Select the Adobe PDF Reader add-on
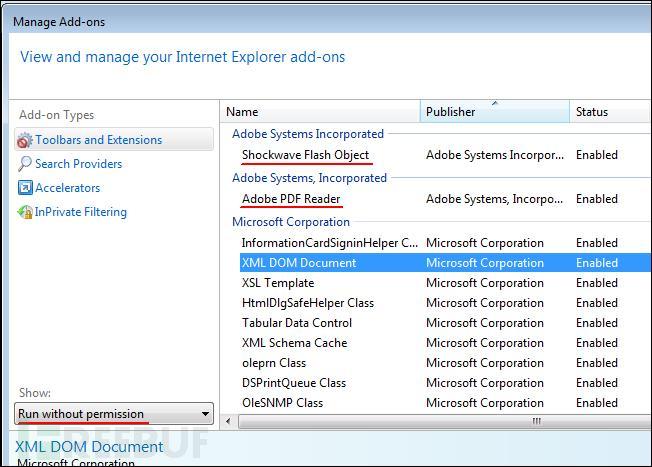652x467 pixels. click(291, 199)
